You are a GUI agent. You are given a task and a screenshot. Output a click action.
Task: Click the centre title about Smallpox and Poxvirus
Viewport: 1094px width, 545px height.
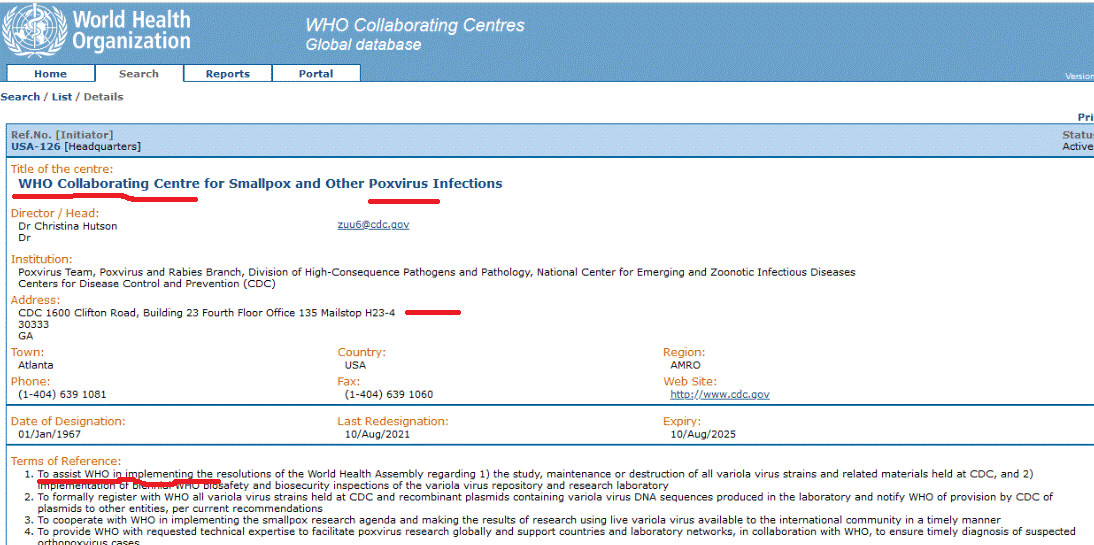click(x=260, y=184)
